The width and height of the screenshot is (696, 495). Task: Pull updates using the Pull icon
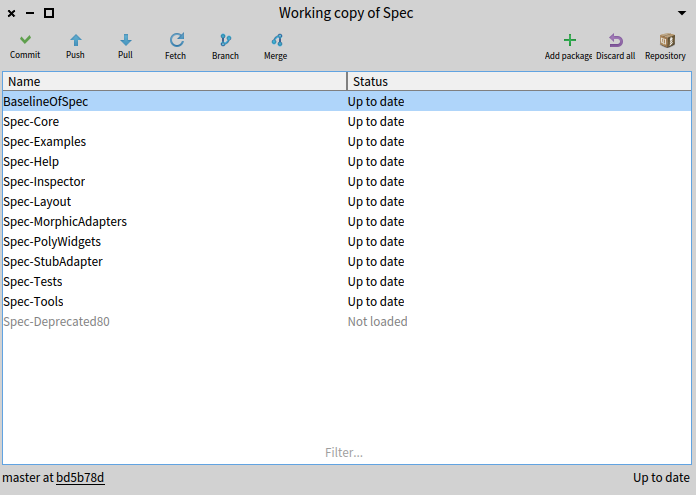(125, 40)
